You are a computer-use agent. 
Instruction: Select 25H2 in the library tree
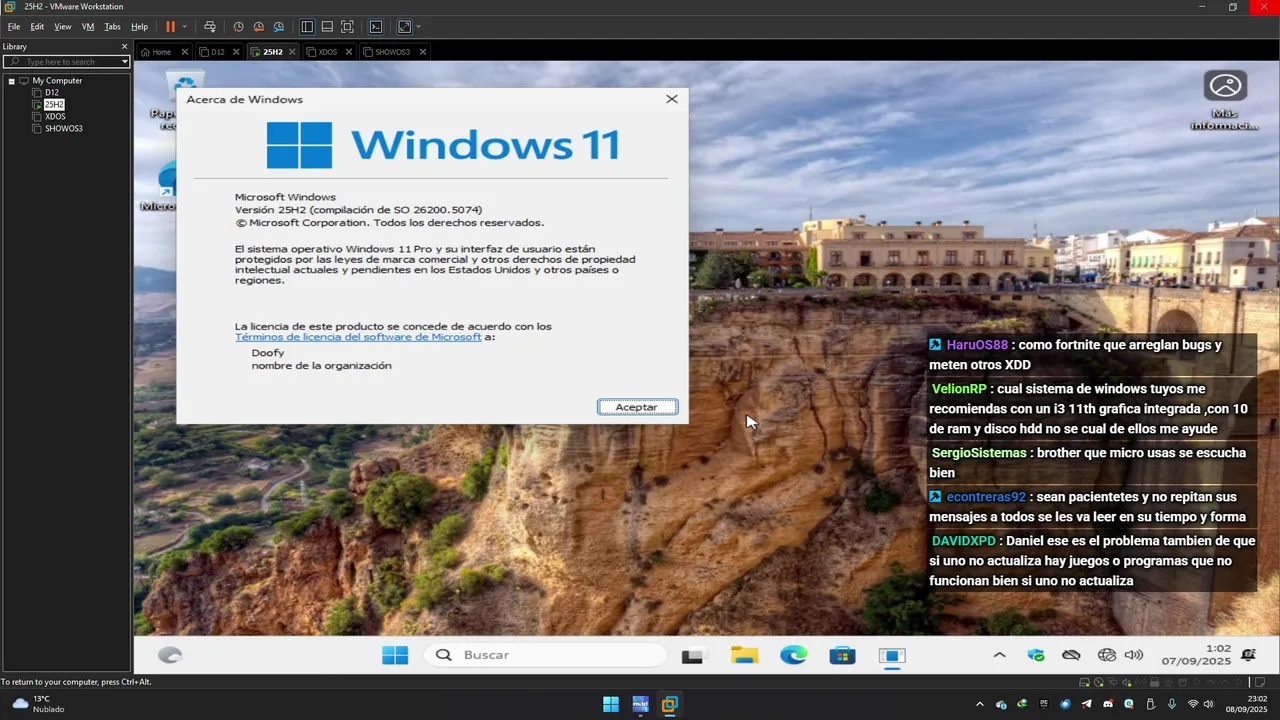coord(54,105)
